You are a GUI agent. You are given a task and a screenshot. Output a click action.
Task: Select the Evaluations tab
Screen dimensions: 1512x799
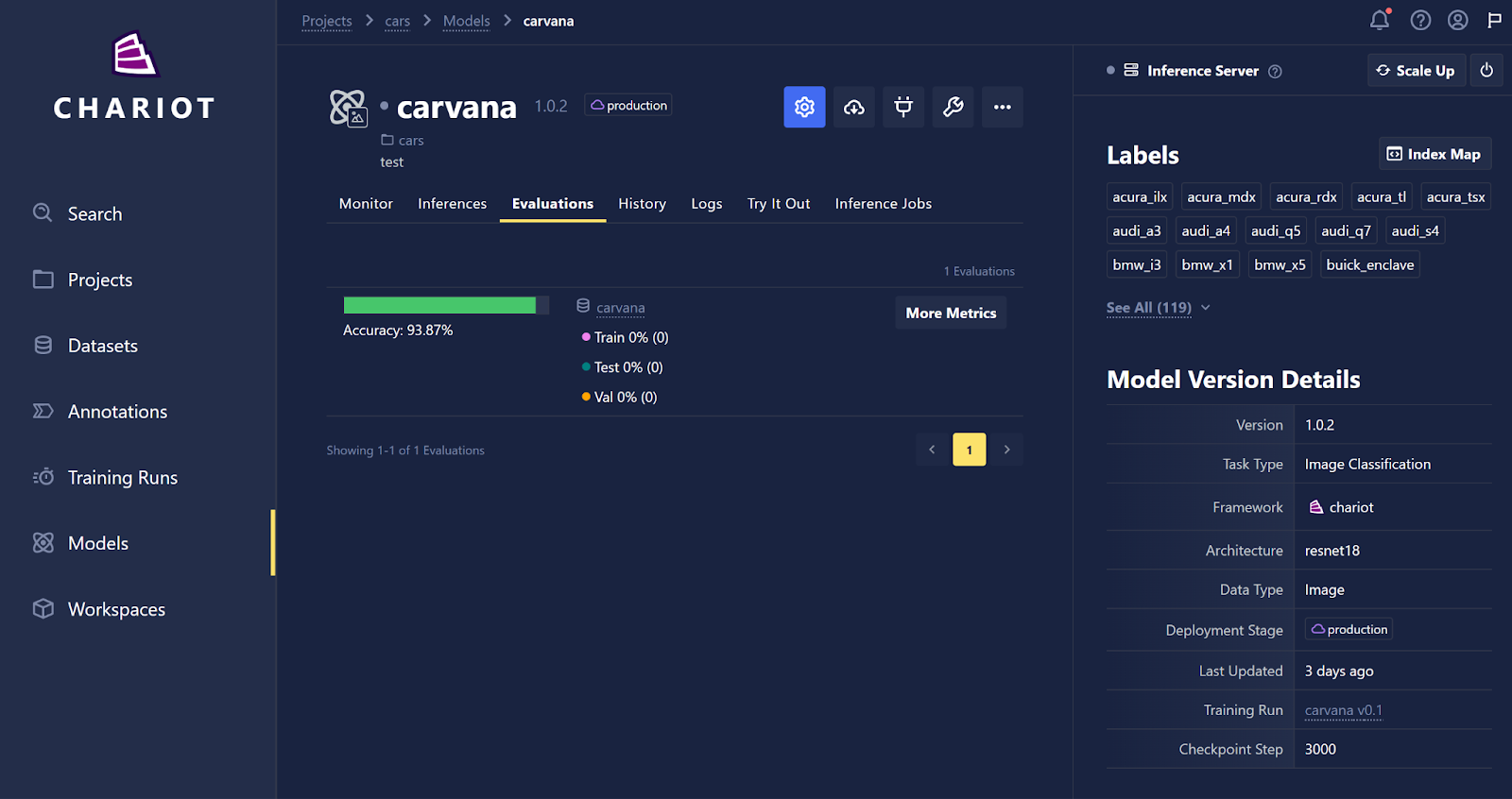click(553, 204)
